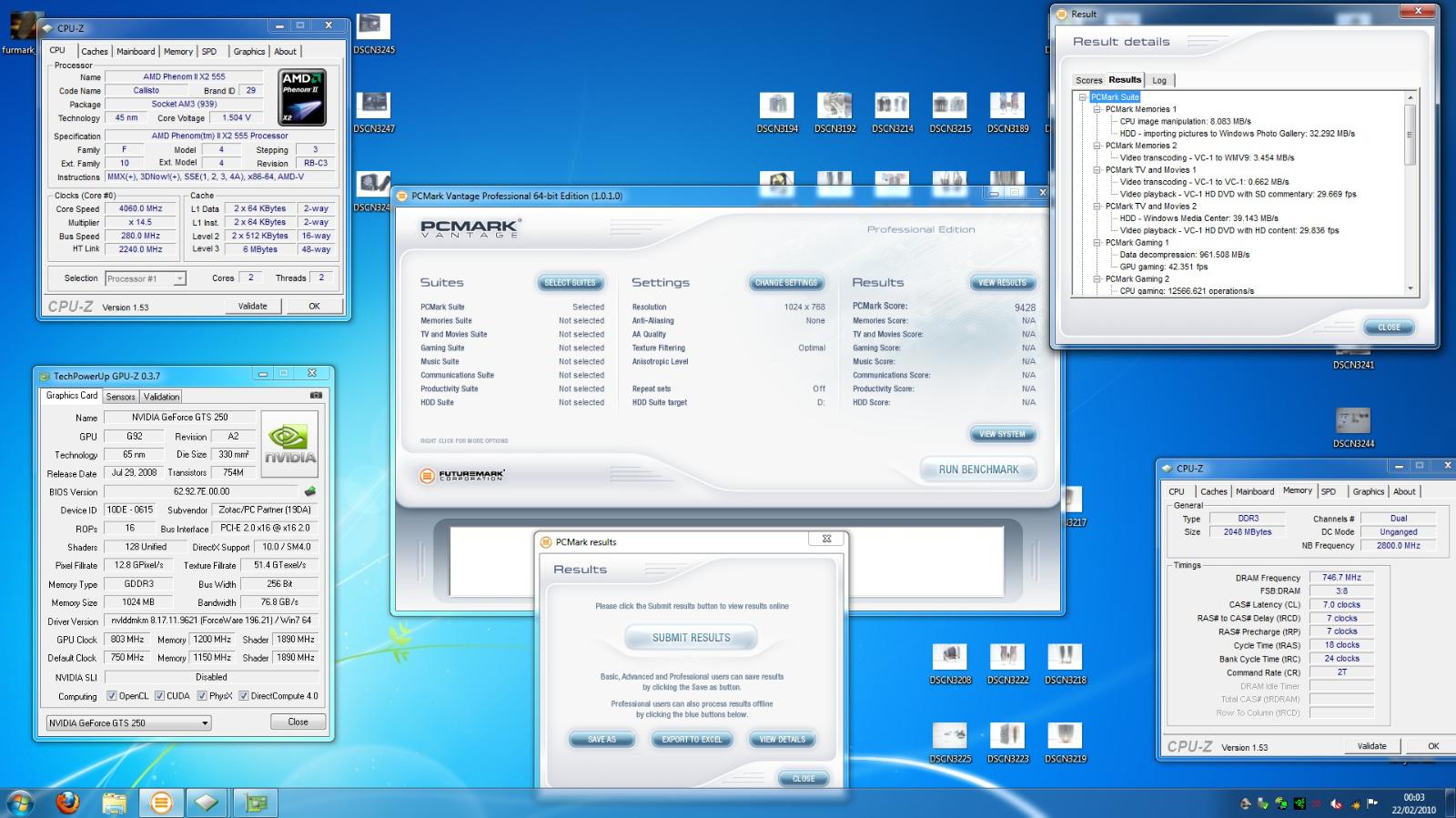
Task: Select the DSCN3214 desktop icon
Action: [892, 113]
